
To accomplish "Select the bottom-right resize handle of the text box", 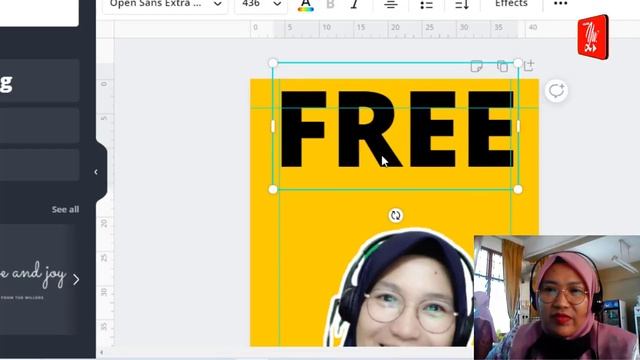I will (x=518, y=189).
